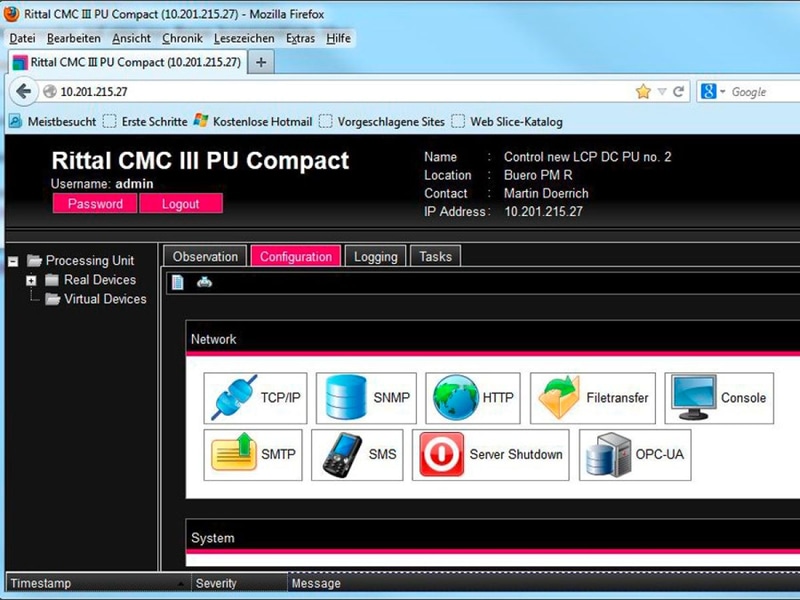800x600 pixels.
Task: Open Console configuration
Action: pos(719,398)
